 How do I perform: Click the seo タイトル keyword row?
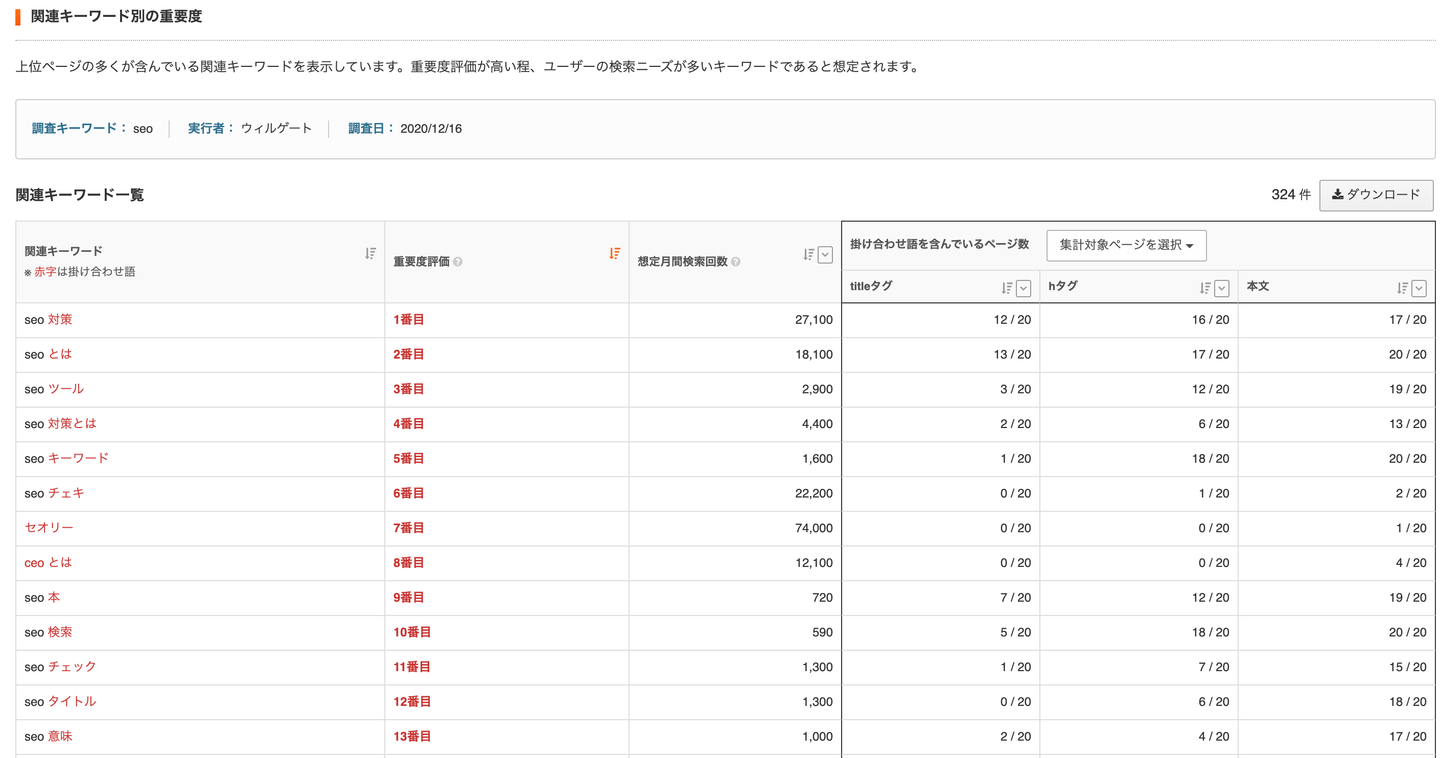coord(60,702)
